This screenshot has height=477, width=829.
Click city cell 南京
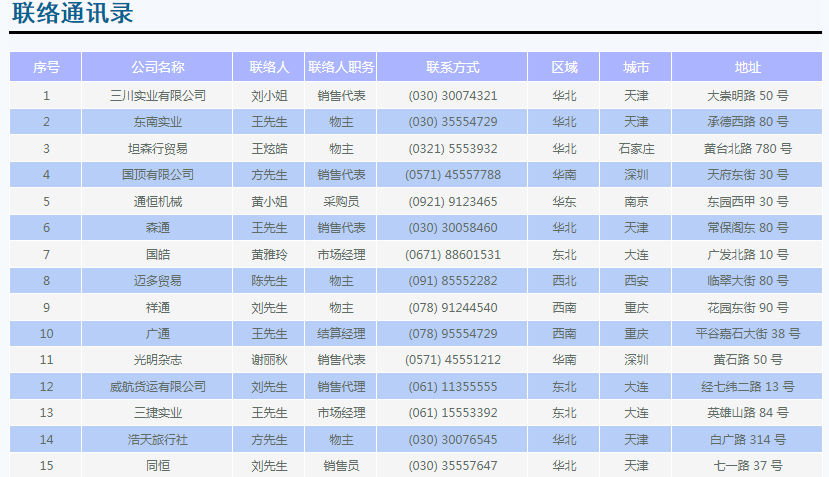pyautogui.click(x=635, y=201)
